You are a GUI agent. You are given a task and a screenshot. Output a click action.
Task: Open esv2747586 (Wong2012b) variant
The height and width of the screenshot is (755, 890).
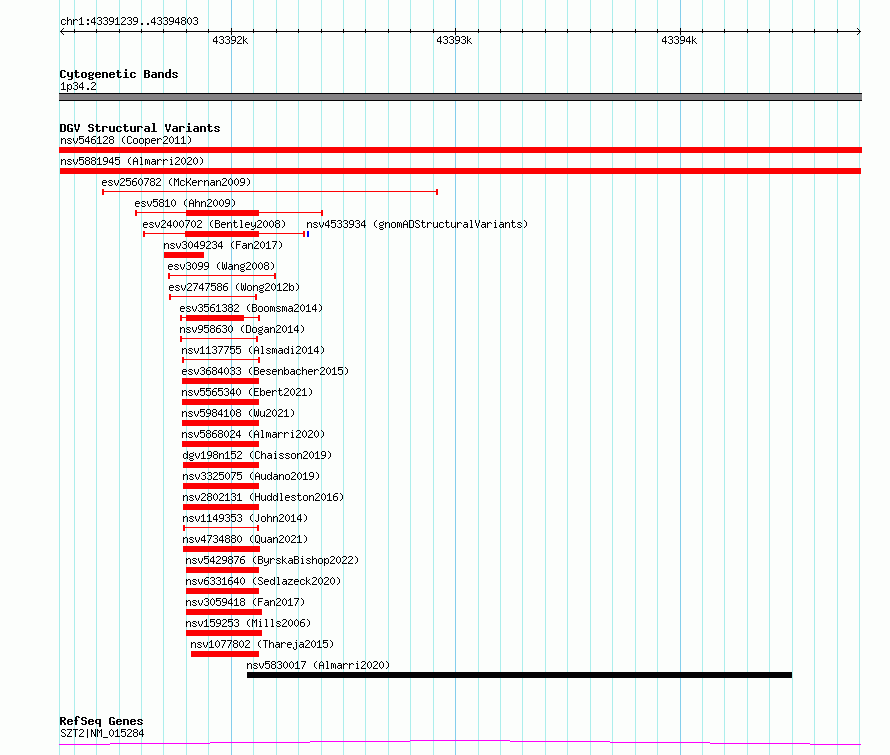[x=234, y=287]
